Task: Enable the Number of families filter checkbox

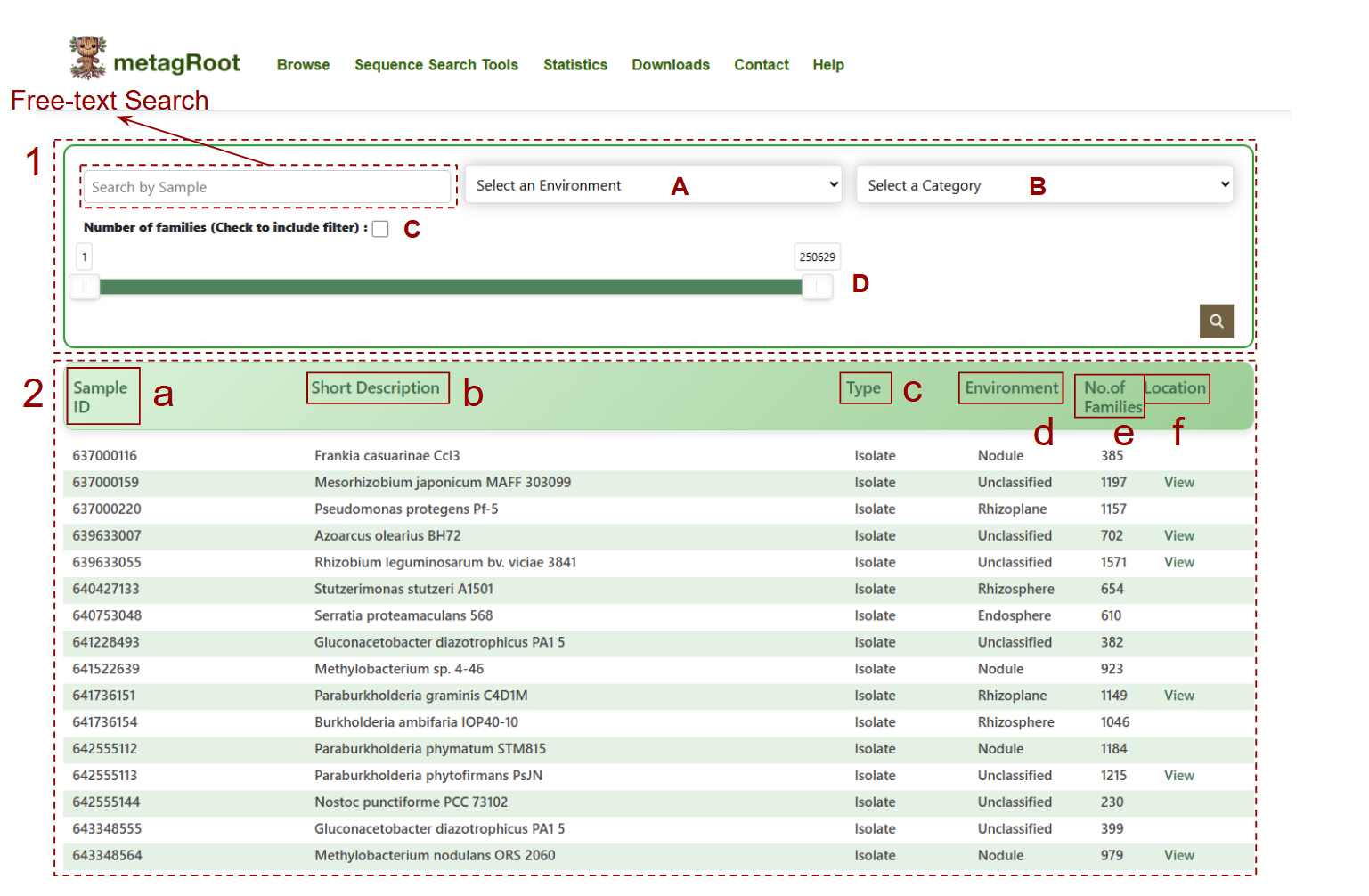Action: [380, 229]
